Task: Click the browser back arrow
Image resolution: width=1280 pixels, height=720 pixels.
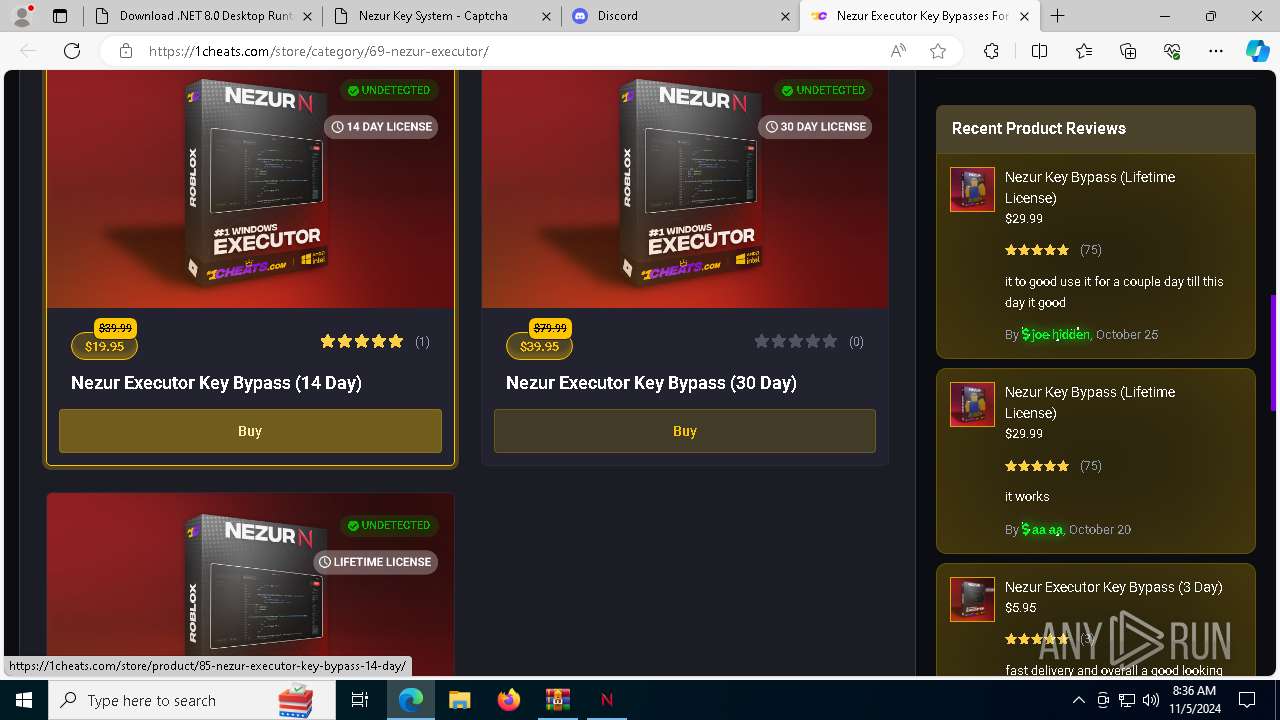Action: point(28,51)
